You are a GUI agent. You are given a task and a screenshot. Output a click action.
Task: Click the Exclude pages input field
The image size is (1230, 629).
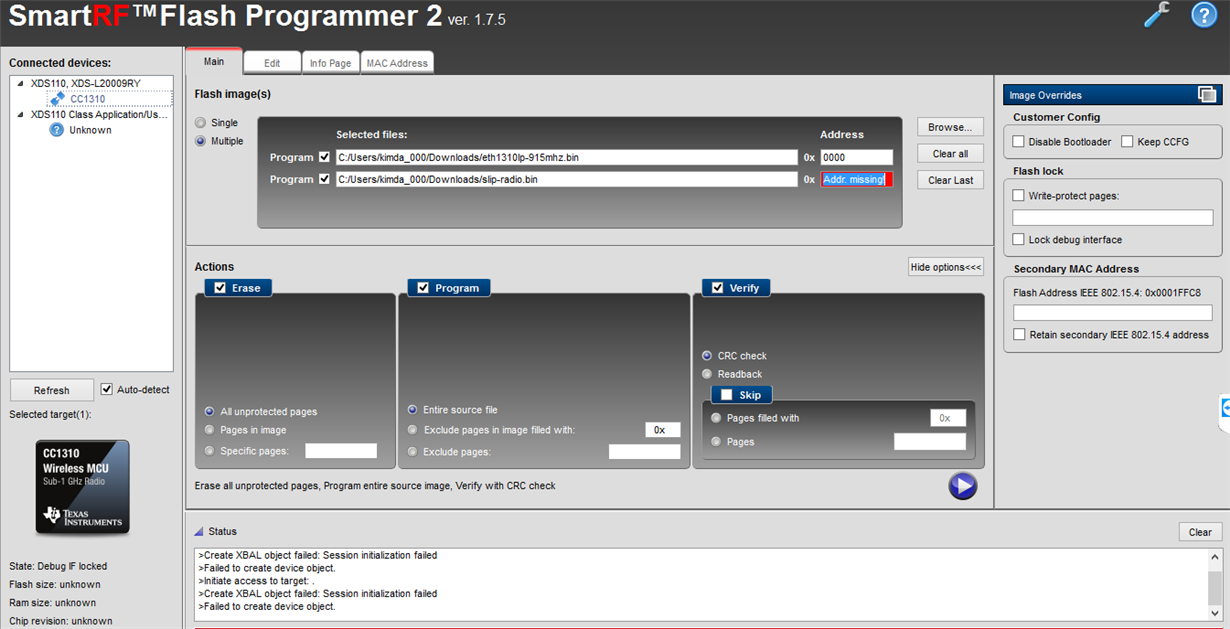pyautogui.click(x=645, y=452)
